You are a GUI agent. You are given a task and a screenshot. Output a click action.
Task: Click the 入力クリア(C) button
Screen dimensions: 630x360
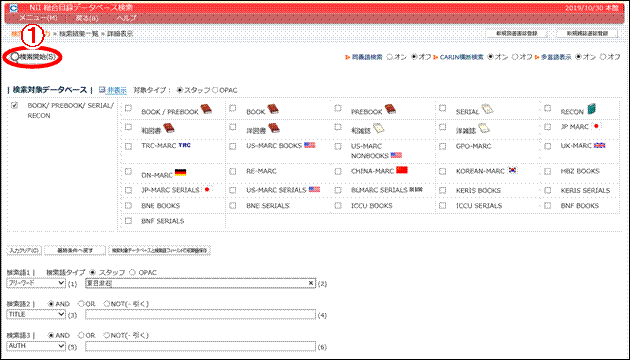tap(24, 251)
